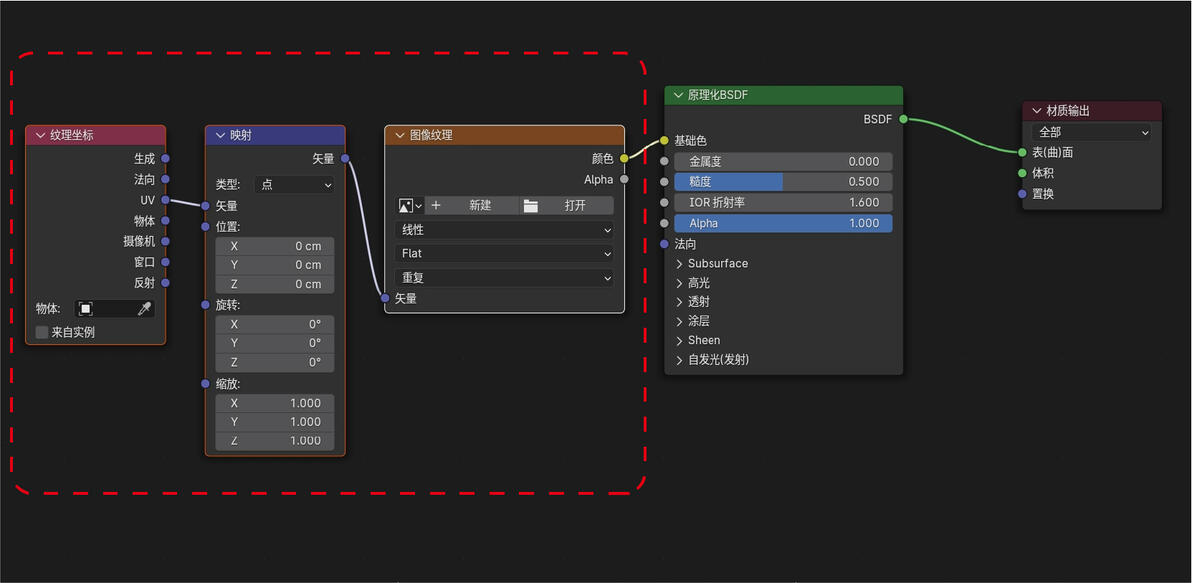
Task: Click the 新建 button
Action: coord(472,205)
